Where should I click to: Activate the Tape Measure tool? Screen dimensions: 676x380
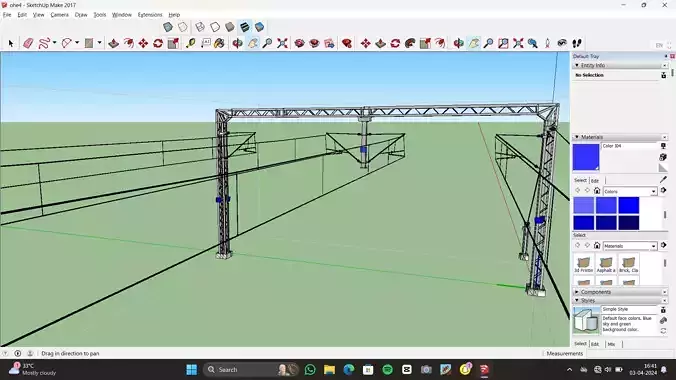tap(191, 43)
